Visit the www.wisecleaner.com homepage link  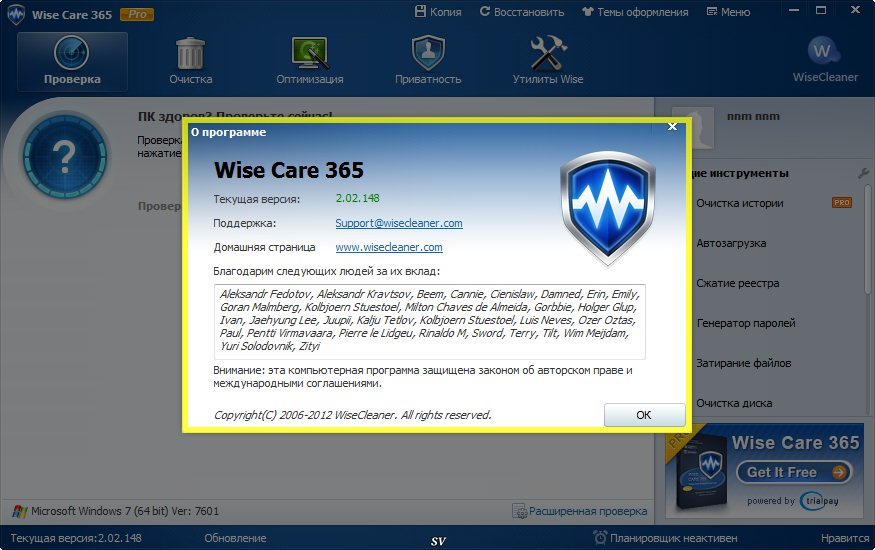coord(388,247)
